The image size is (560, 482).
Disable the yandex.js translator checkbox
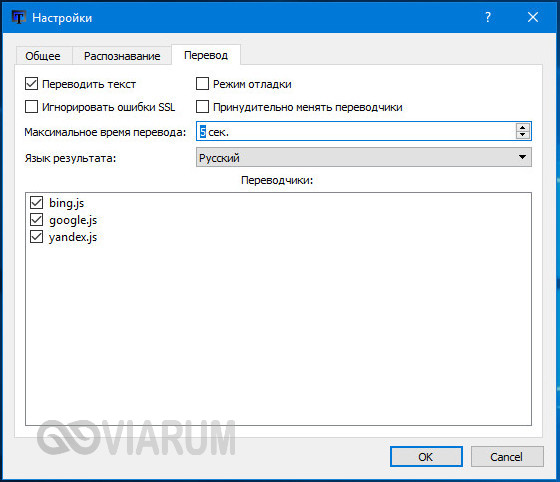(x=36, y=237)
